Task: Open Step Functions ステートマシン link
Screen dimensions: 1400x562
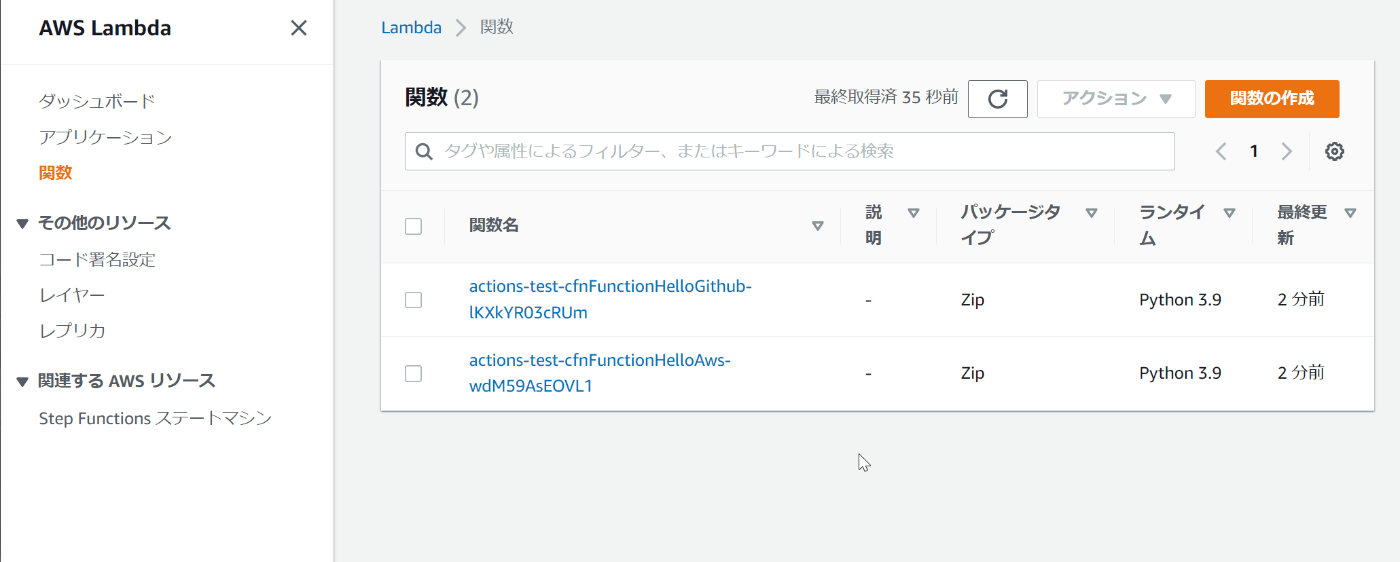Action: click(155, 418)
